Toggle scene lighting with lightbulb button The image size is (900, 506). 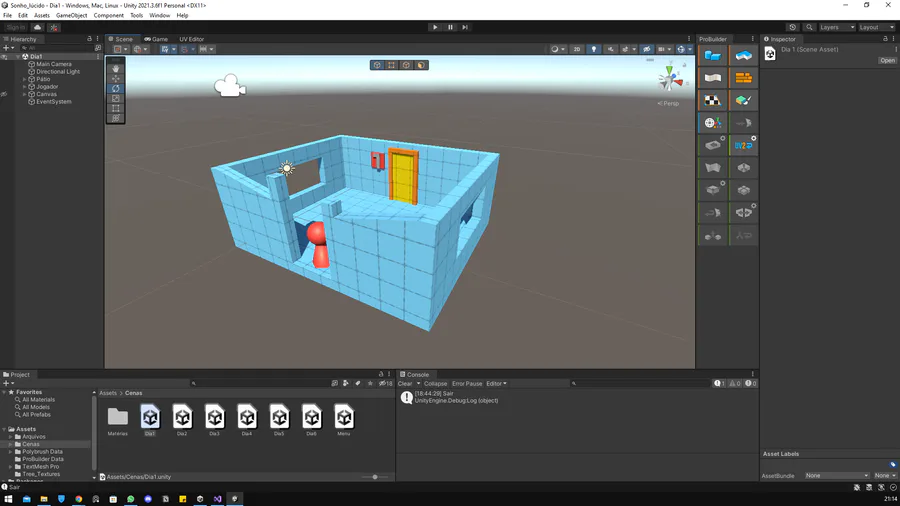[593, 49]
